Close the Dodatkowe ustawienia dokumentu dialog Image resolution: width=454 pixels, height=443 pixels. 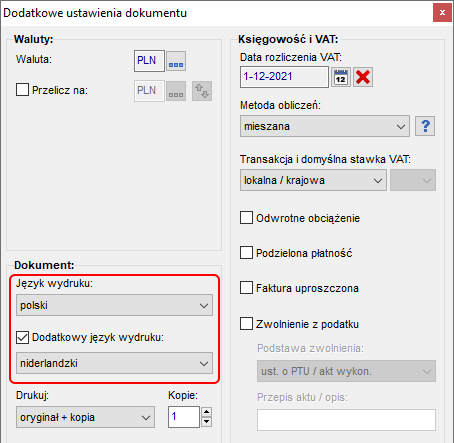click(x=442, y=13)
